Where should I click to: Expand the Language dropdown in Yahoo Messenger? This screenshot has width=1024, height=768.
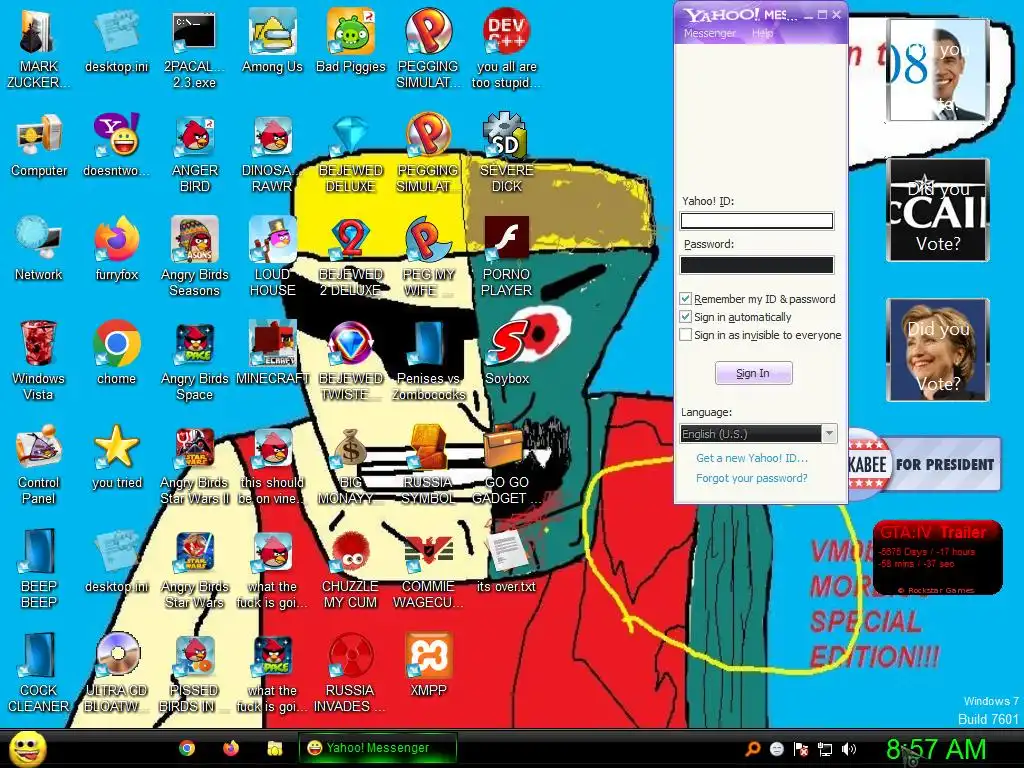click(x=829, y=434)
